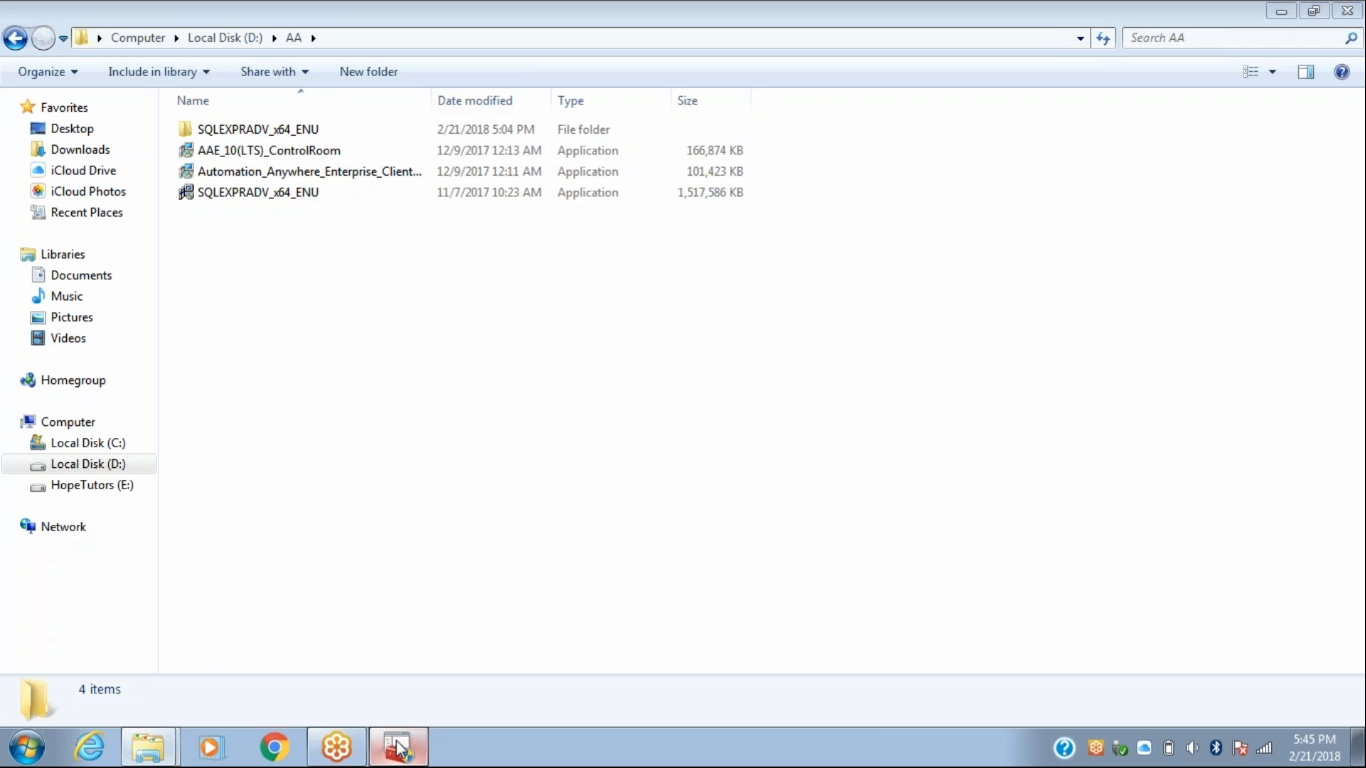Click Computer in the address bar
Viewport: 1366px width, 768px height.
click(138, 38)
